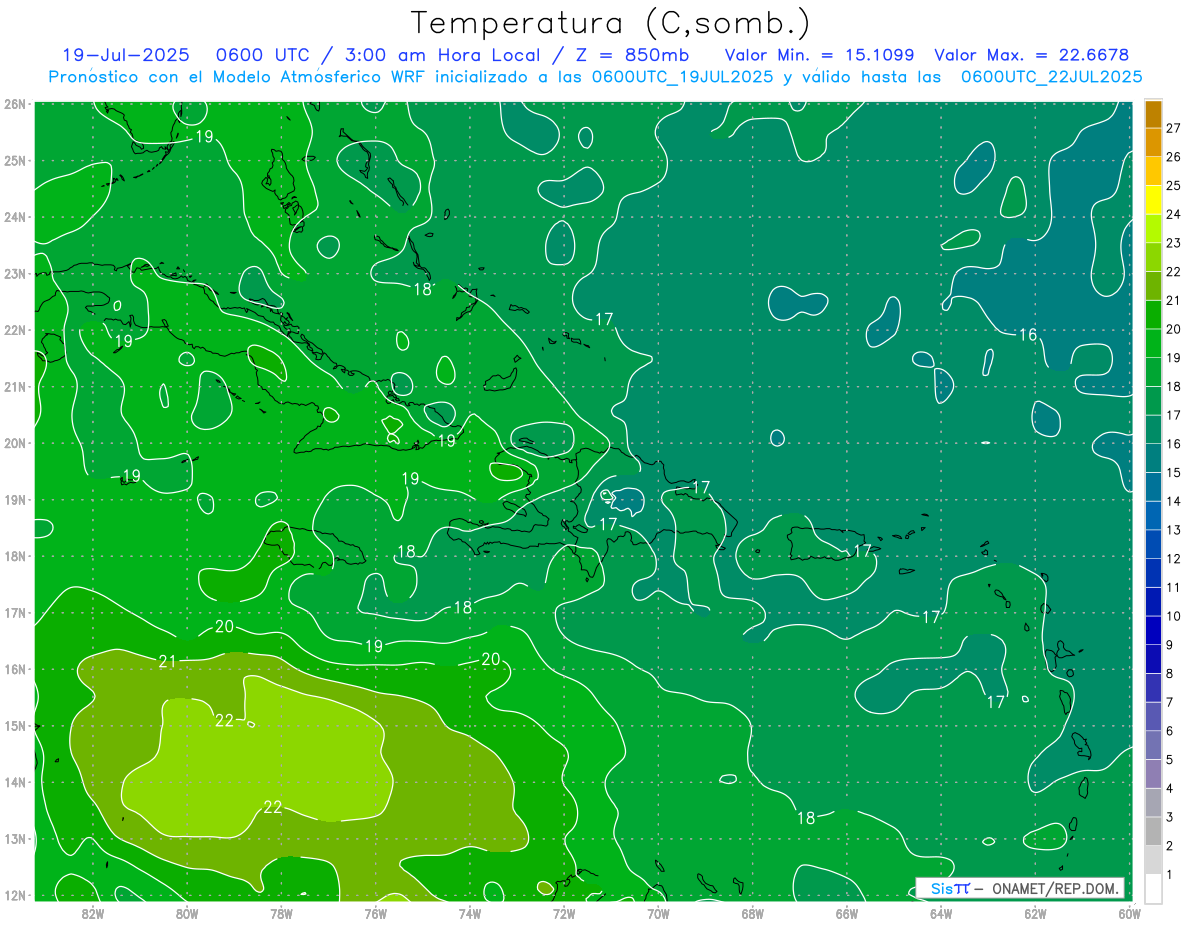Image resolution: width=1200 pixels, height=927 pixels.
Task: Pick the teal swatch between 15 and 16
Action: [1153, 458]
